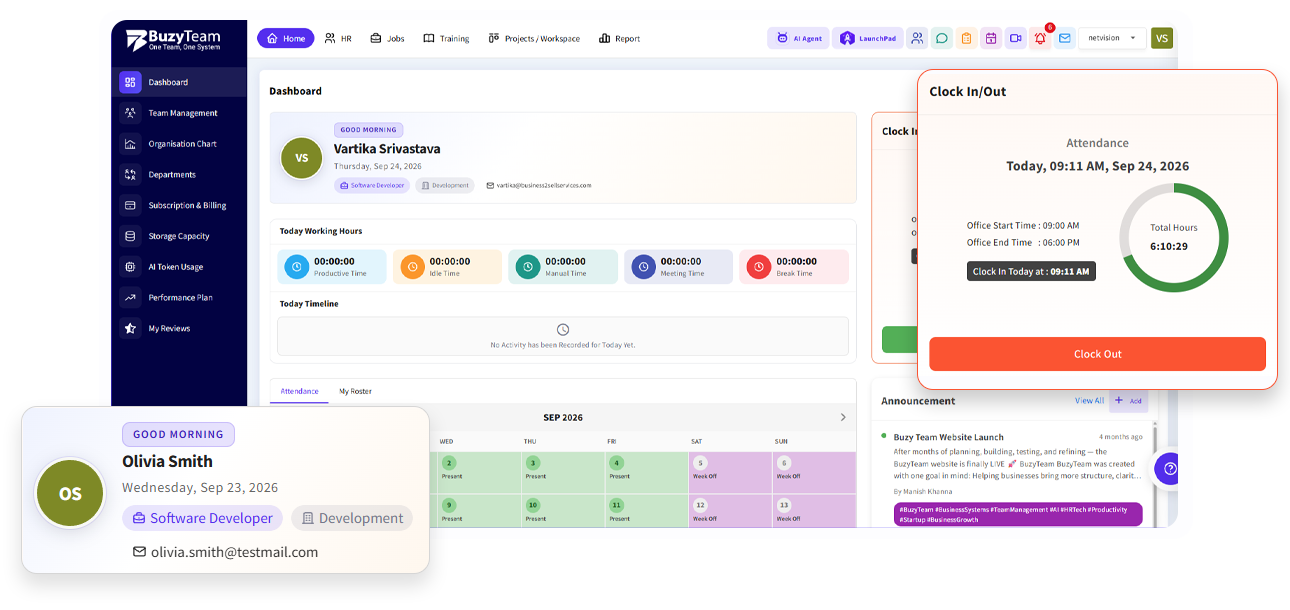The height and width of the screenshot is (610, 1290).
Task: Open the HR menu
Action: [338, 38]
